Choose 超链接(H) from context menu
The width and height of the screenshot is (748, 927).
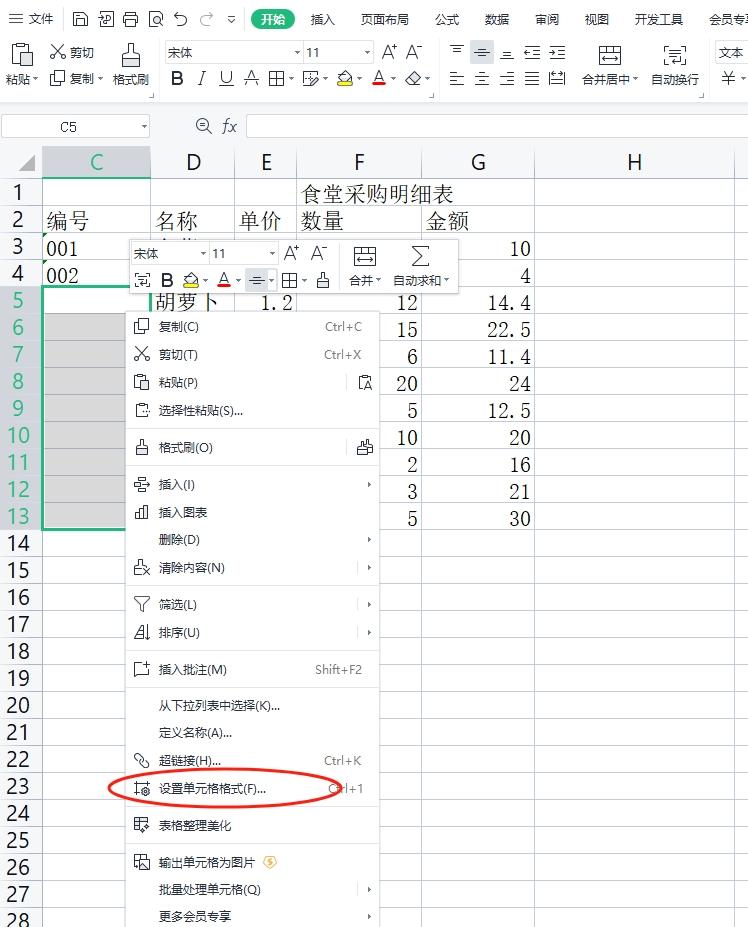tap(252, 760)
